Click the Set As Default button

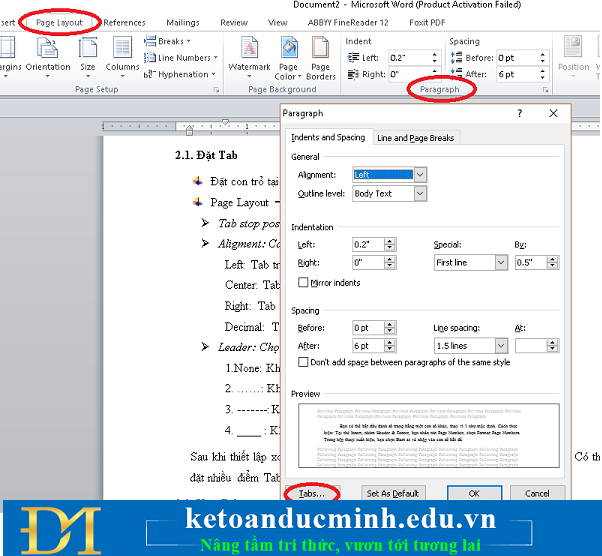(x=393, y=493)
